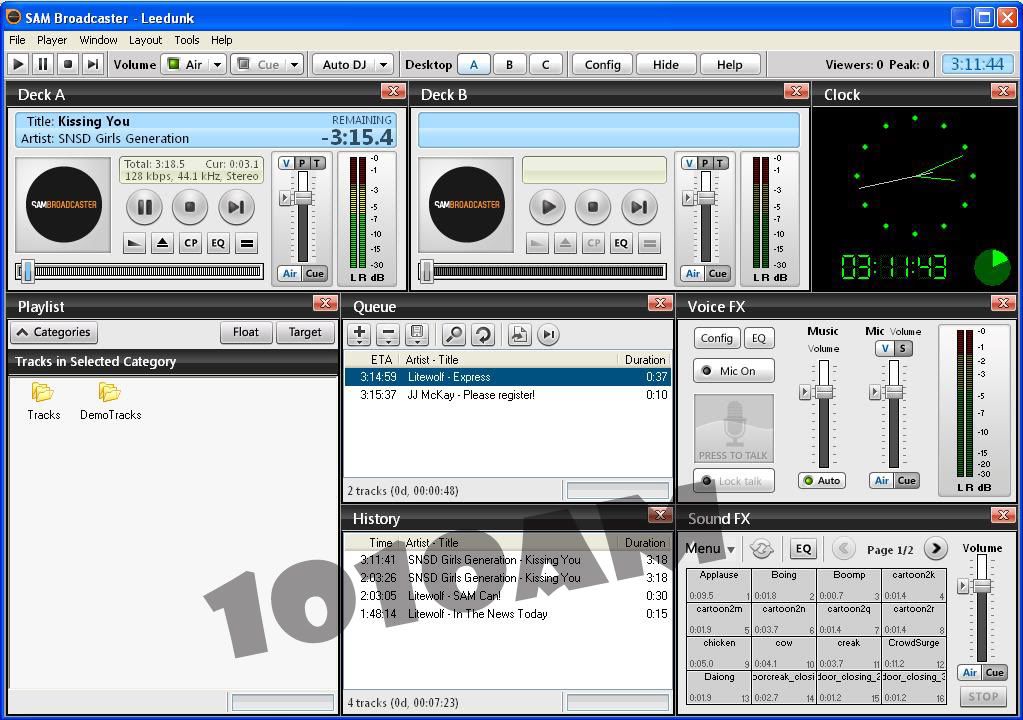Remove track from Queue with minus icon
The image size is (1023, 720).
point(388,335)
